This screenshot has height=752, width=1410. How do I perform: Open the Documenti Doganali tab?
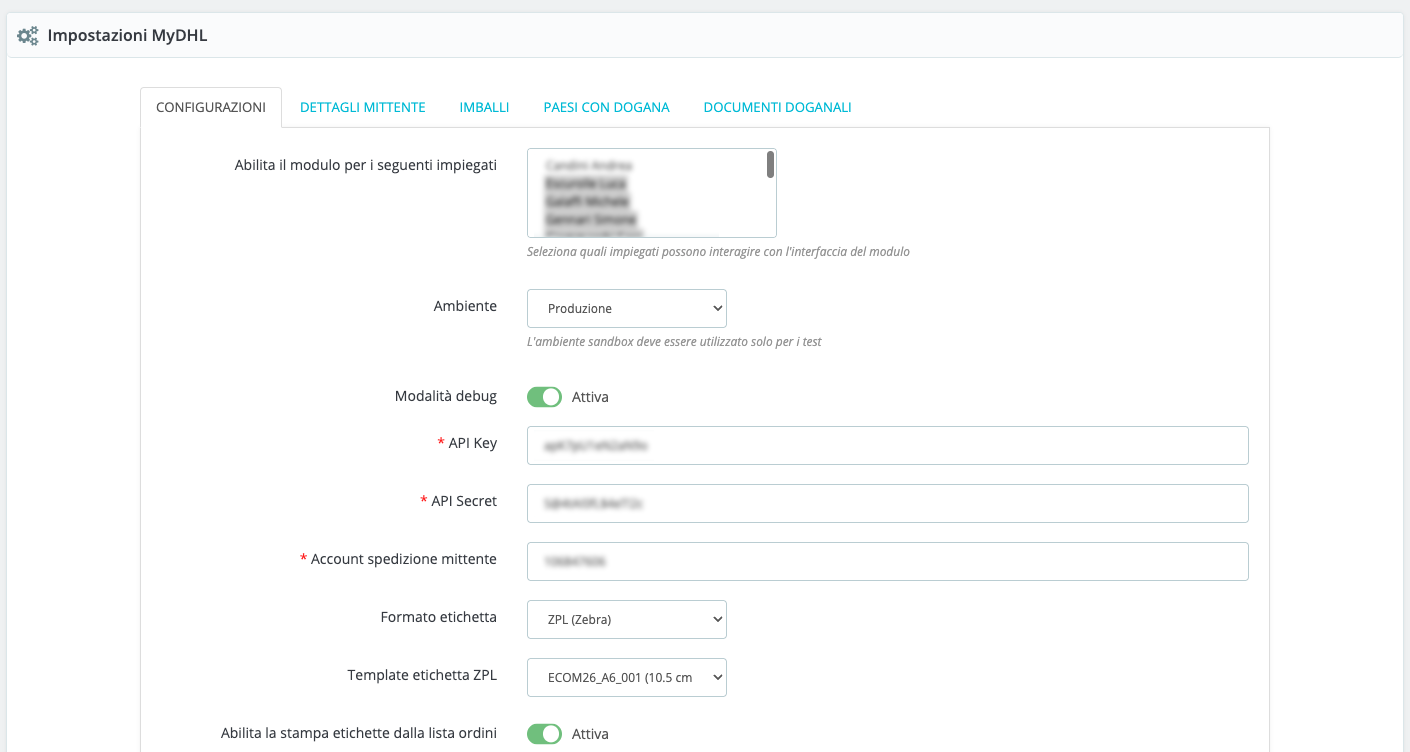[777, 107]
